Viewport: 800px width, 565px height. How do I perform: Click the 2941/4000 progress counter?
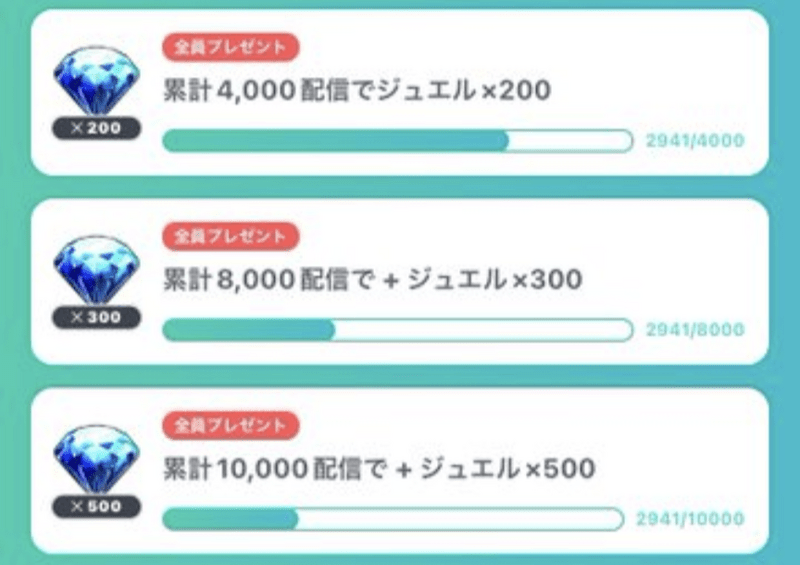[x=695, y=140]
